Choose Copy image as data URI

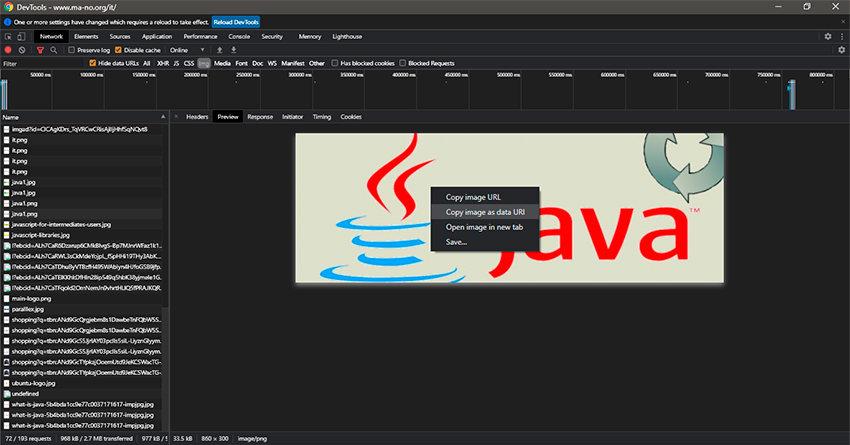[x=485, y=212]
